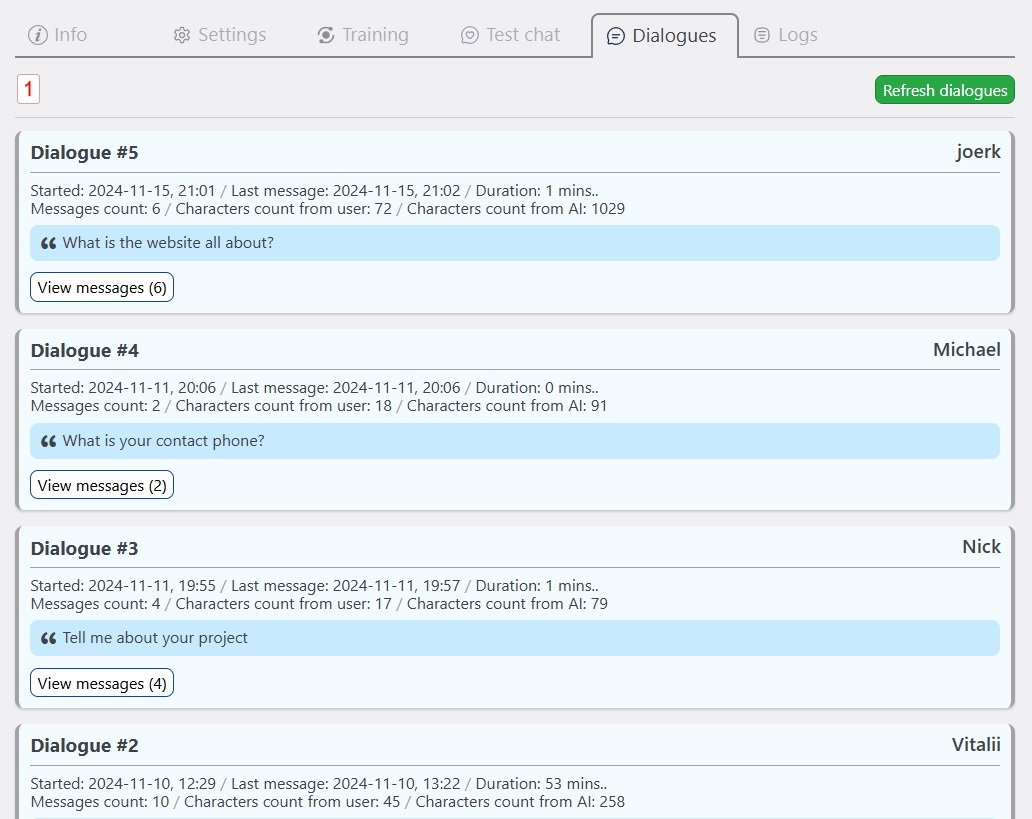Click 'Messages count: 10' in Dialogue #2

click(x=100, y=802)
